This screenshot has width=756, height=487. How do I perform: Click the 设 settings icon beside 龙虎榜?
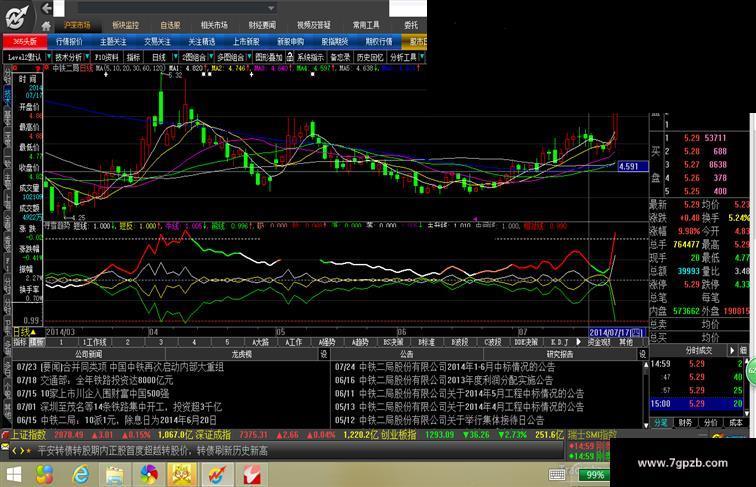[323, 354]
